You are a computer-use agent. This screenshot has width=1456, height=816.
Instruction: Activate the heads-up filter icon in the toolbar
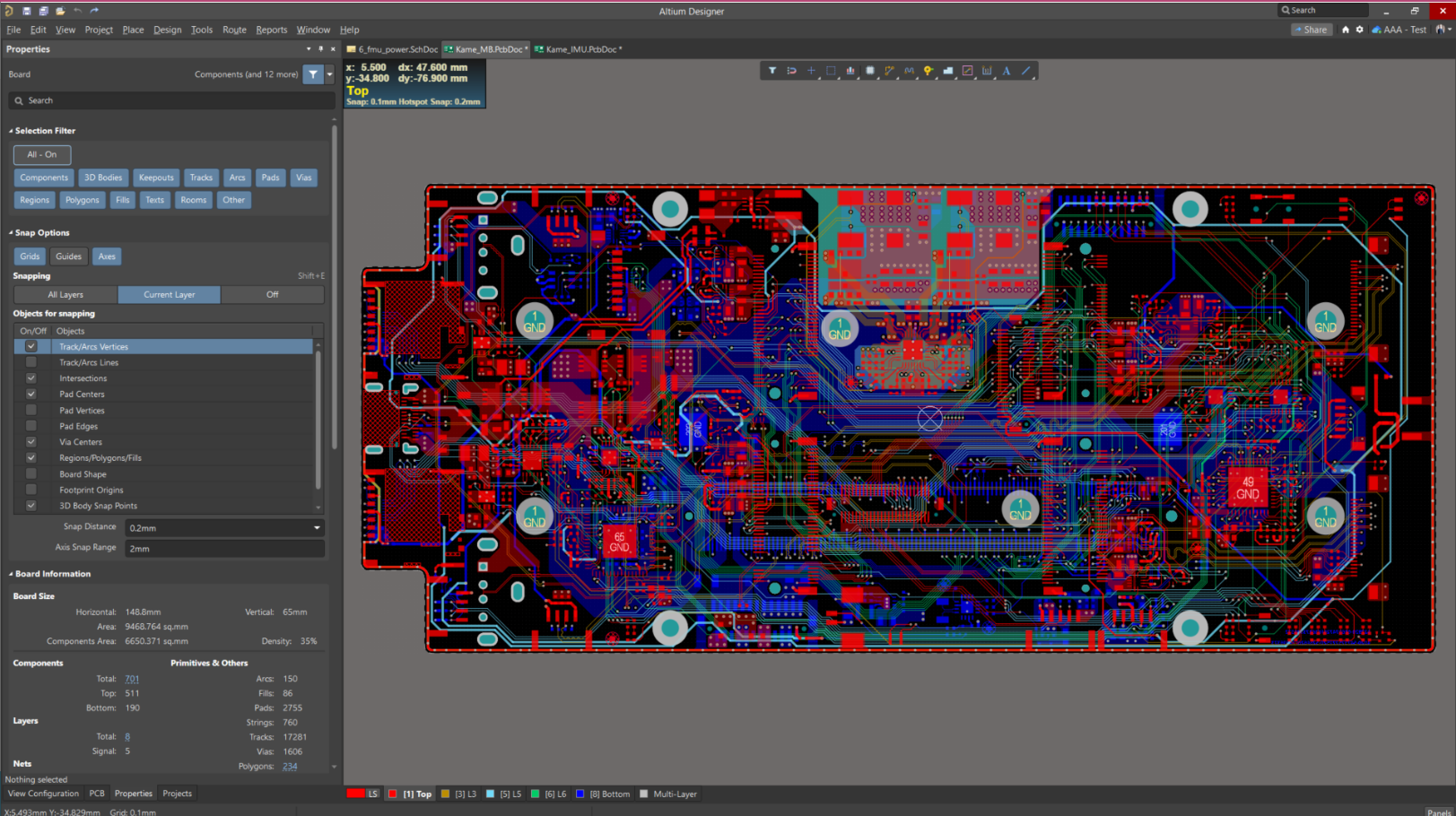(772, 70)
